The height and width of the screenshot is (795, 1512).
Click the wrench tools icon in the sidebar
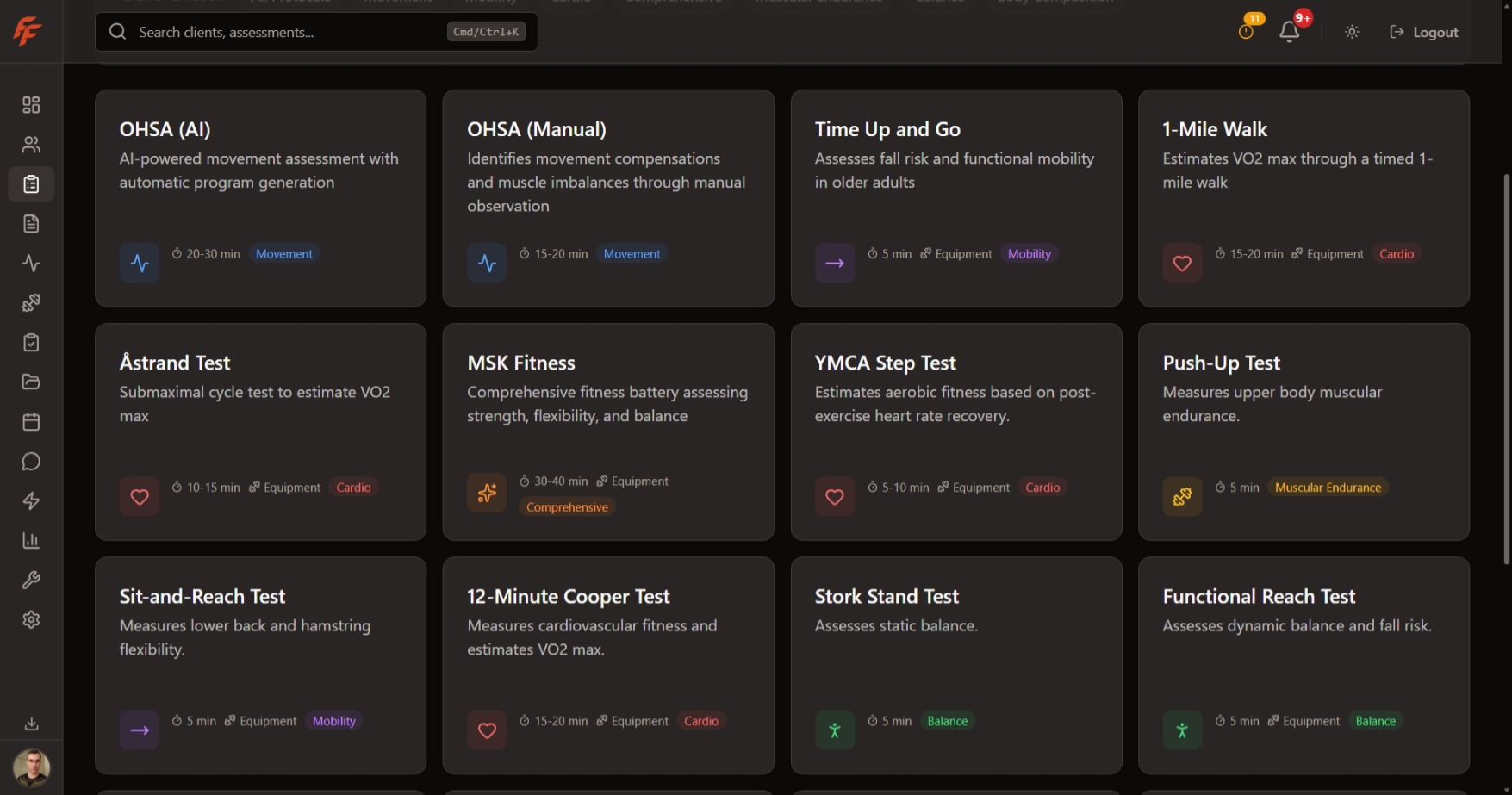pyautogui.click(x=31, y=580)
